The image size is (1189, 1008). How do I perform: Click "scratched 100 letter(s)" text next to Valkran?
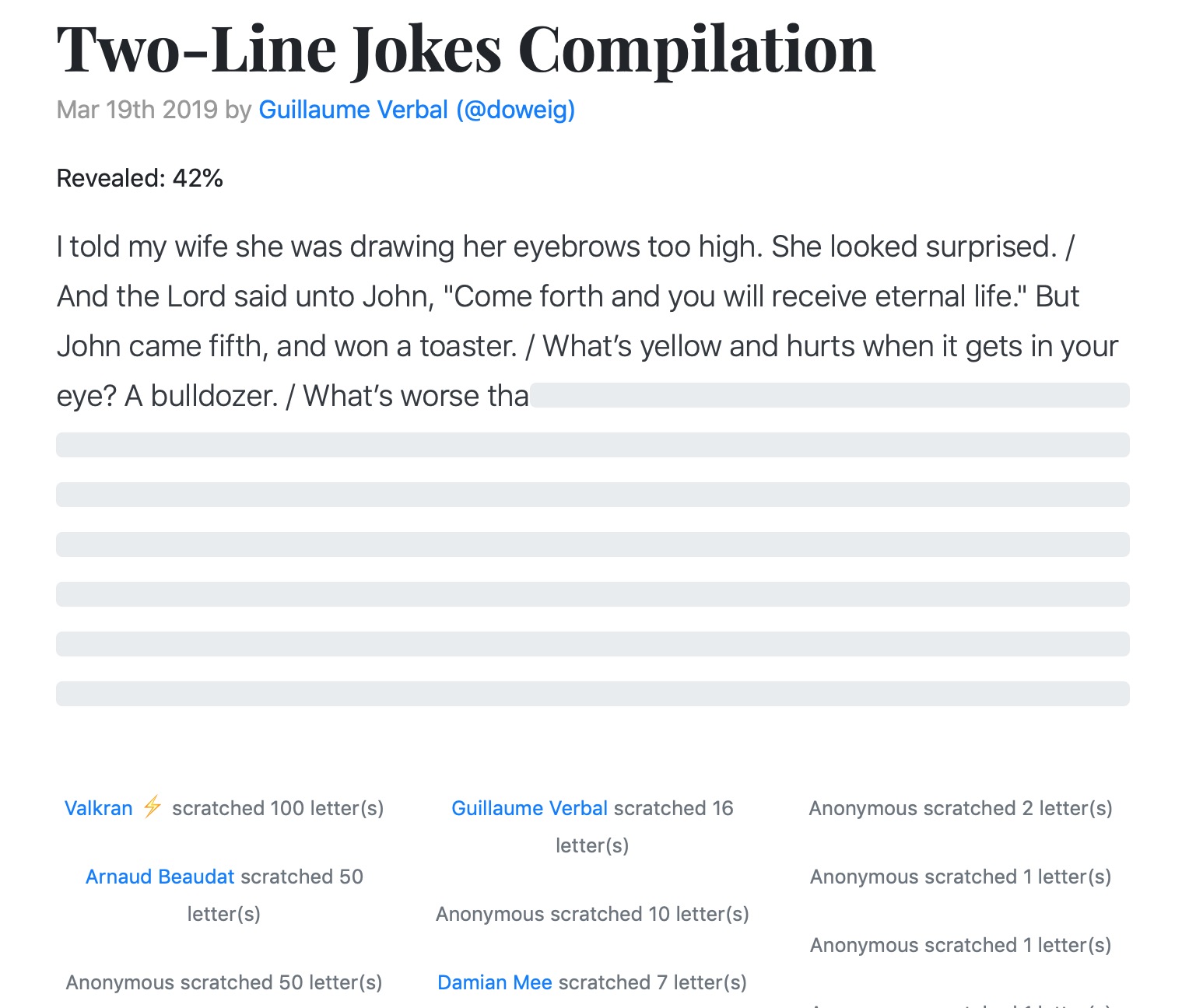coord(278,808)
